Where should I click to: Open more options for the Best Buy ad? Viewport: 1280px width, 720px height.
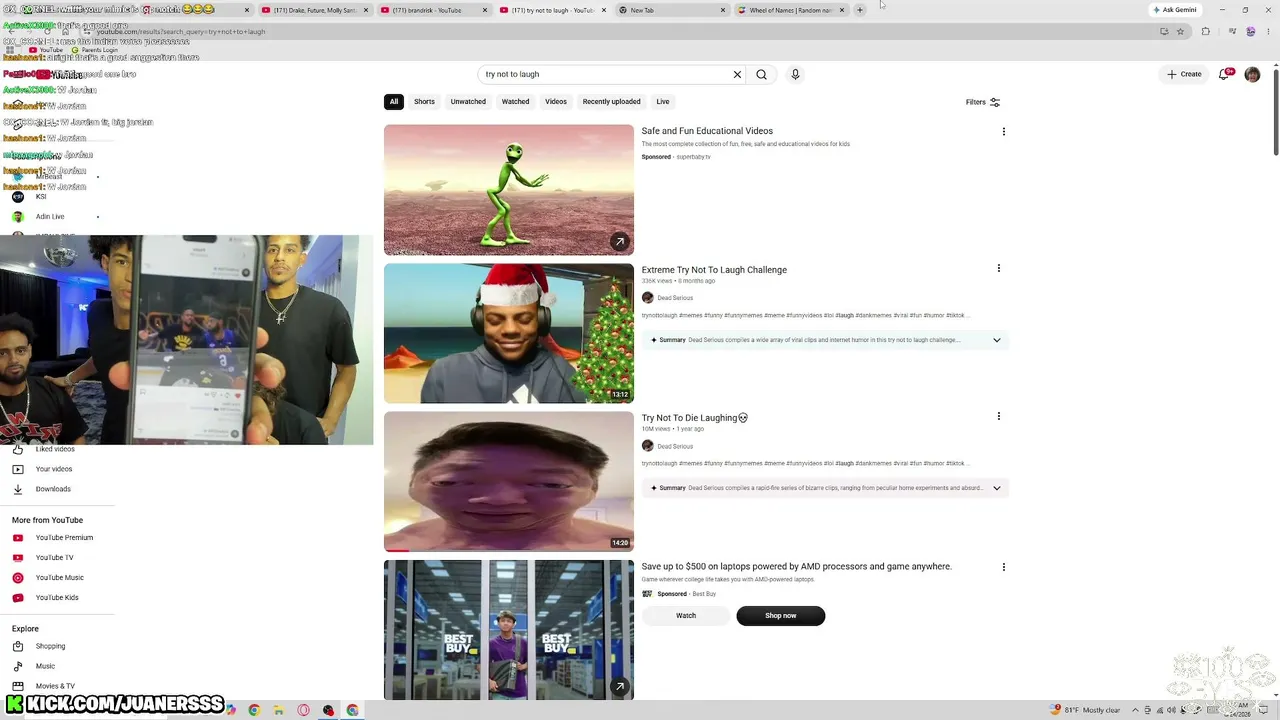(x=1003, y=567)
